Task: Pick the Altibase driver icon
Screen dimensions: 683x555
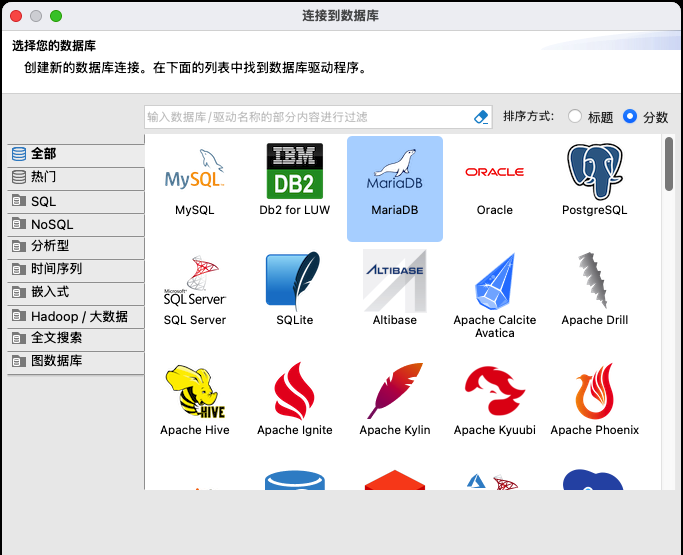Action: pyautogui.click(x=395, y=281)
